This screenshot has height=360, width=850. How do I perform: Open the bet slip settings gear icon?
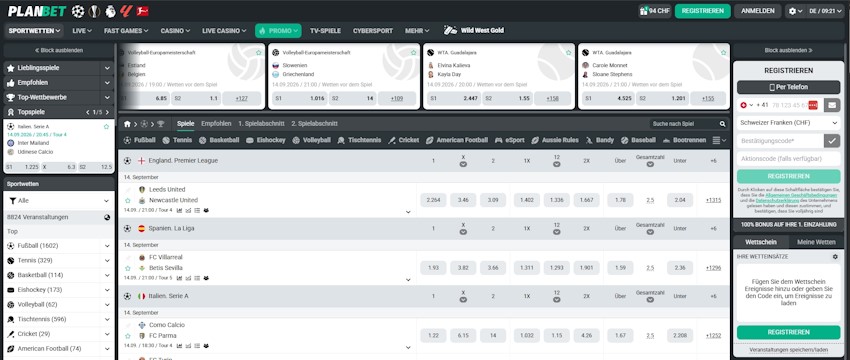tap(835, 256)
